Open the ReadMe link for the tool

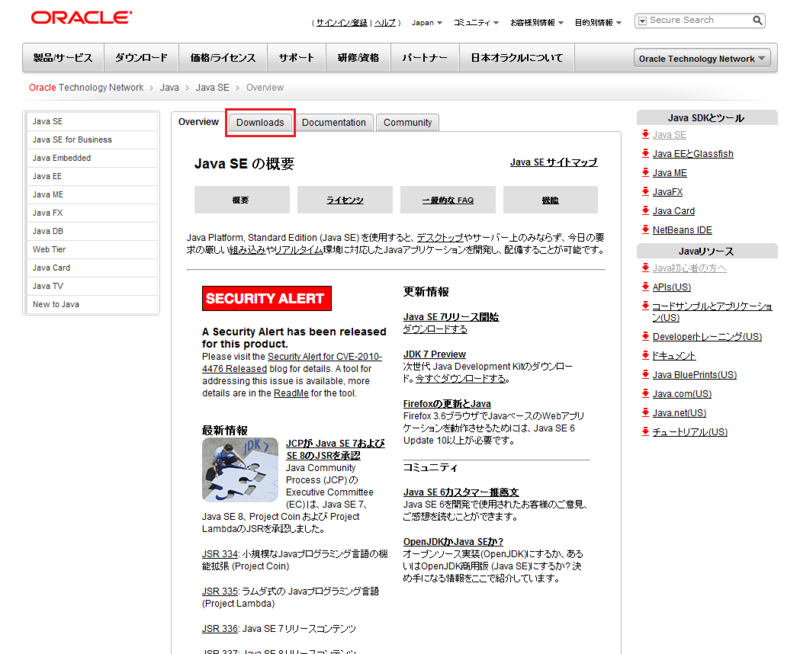(x=291, y=393)
